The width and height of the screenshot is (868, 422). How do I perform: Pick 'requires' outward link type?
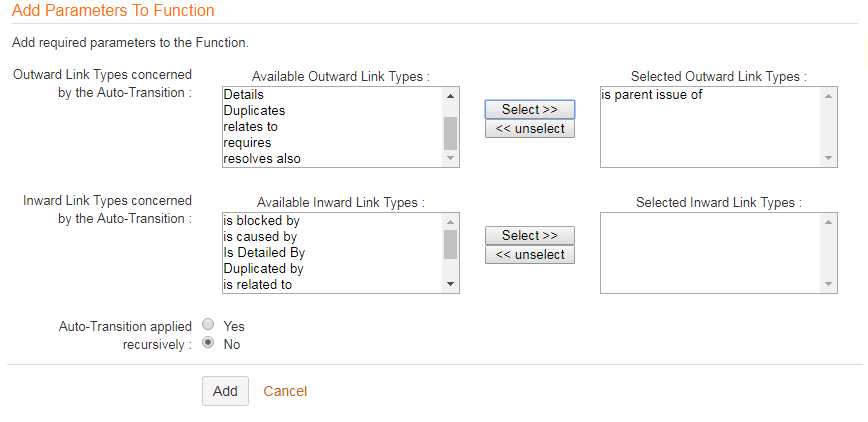tap(247, 143)
